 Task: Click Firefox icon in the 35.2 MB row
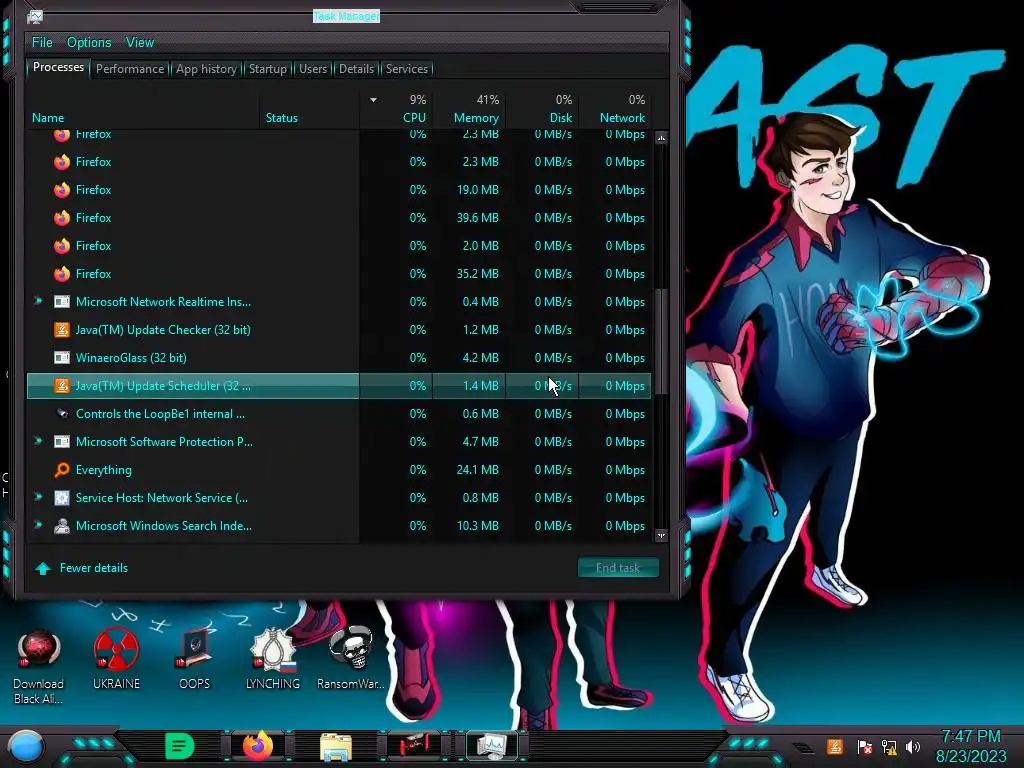click(x=62, y=274)
